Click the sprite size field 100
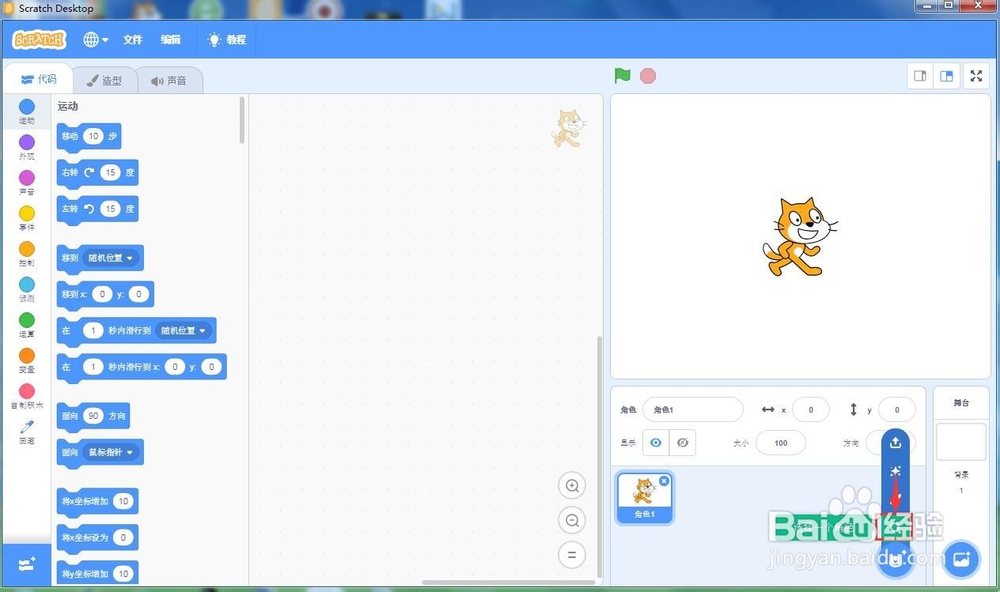Screen dimensions: 1000x592 tap(781, 443)
